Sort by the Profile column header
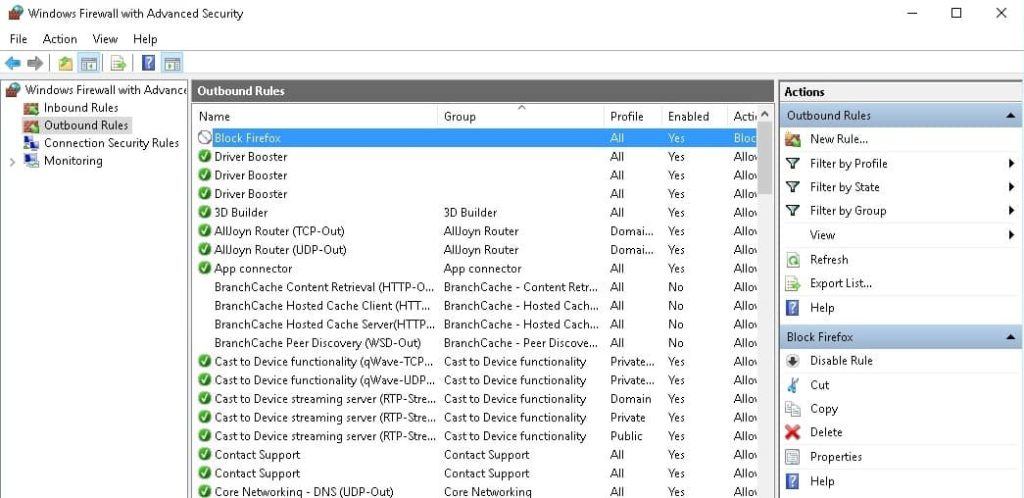Viewport: 1024px width, 498px height. point(632,117)
